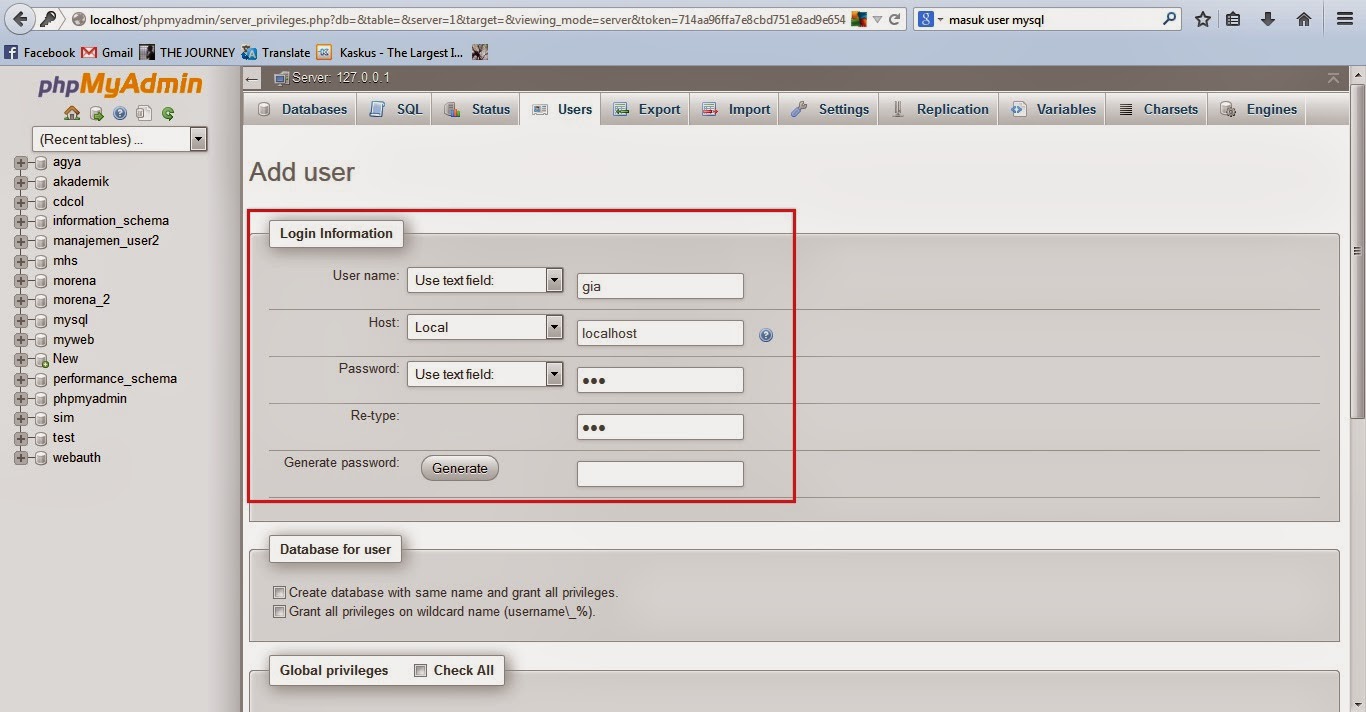Open the Host 'Local' dropdown
This screenshot has height=712, width=1366.
tap(486, 327)
